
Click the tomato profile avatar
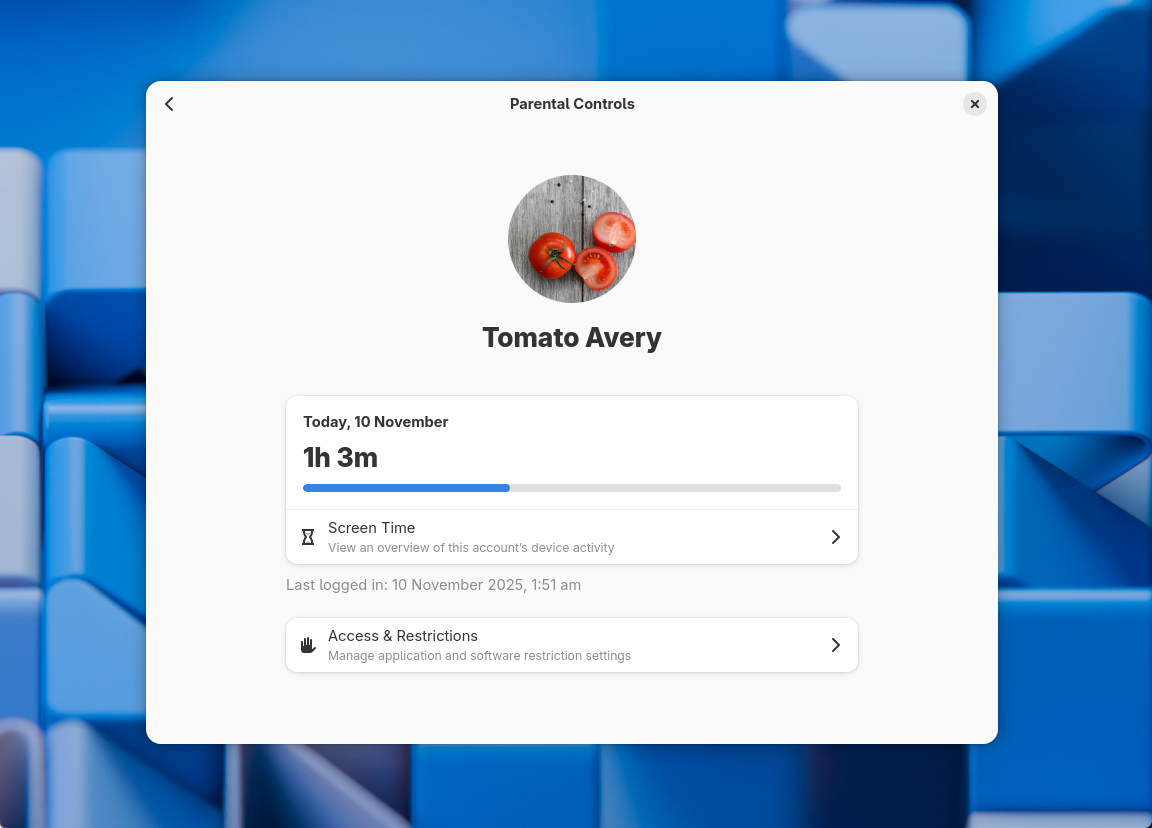(x=572, y=239)
